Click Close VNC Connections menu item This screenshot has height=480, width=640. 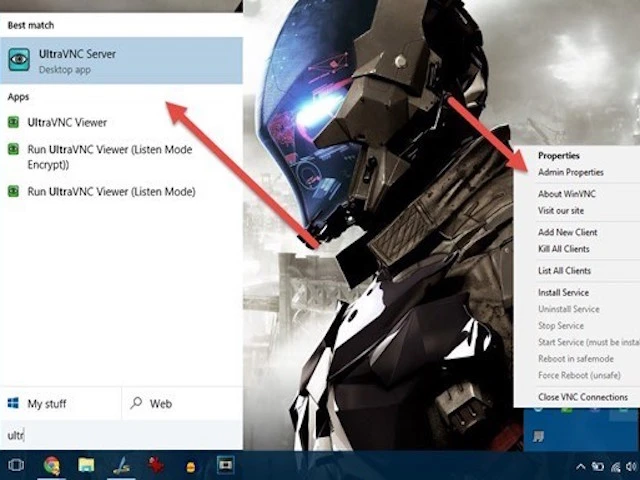(x=582, y=397)
